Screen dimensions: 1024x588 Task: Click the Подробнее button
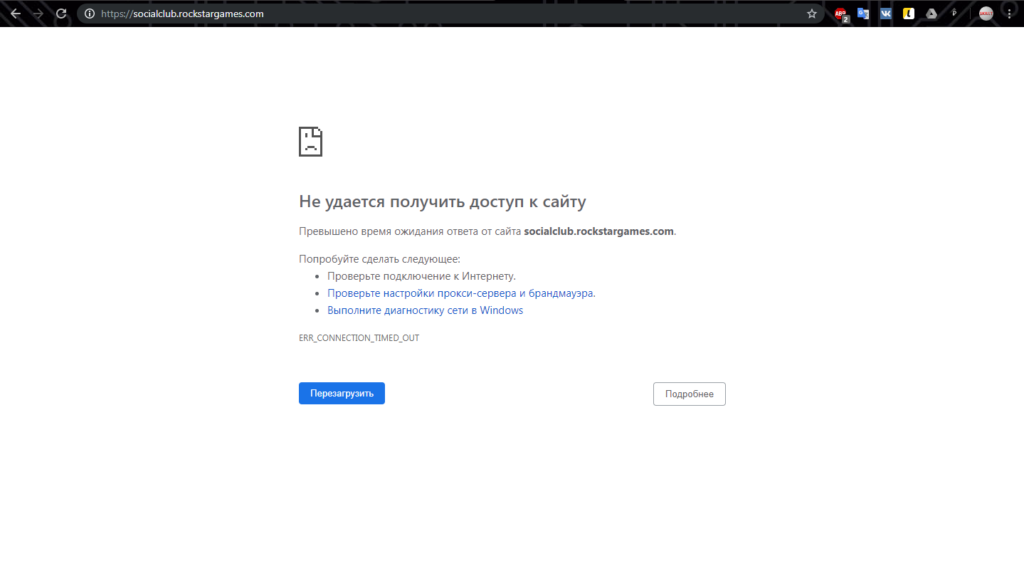click(x=689, y=394)
